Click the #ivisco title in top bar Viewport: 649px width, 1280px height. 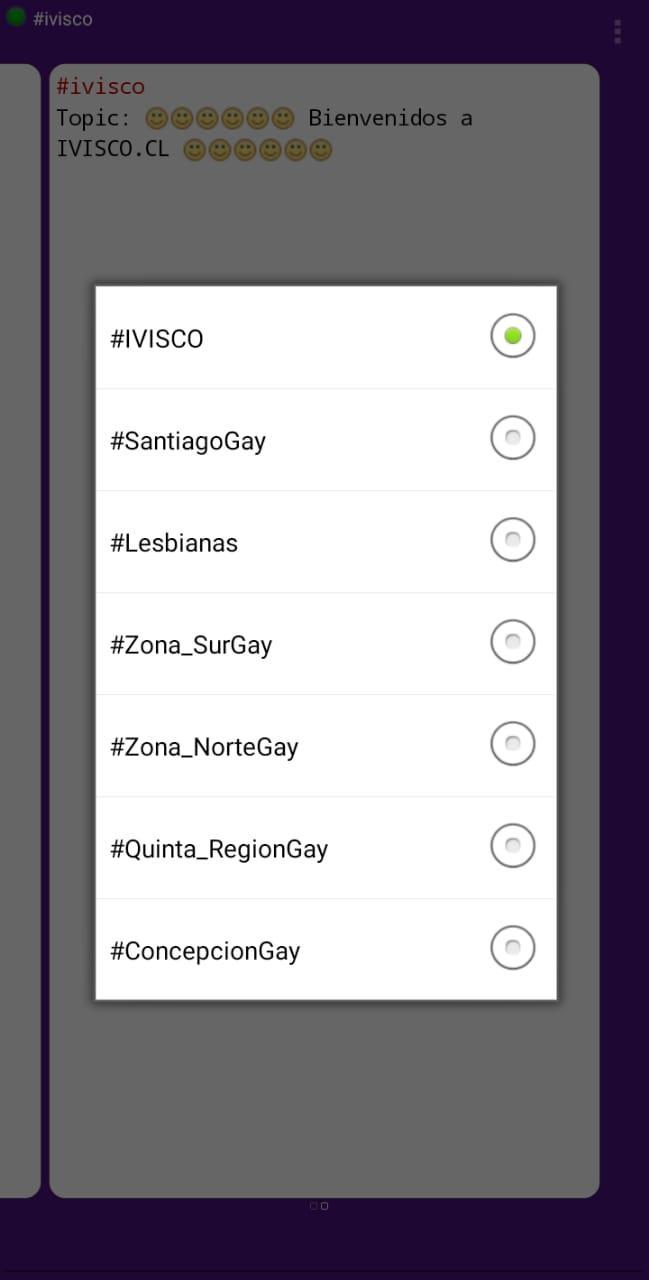[62, 19]
